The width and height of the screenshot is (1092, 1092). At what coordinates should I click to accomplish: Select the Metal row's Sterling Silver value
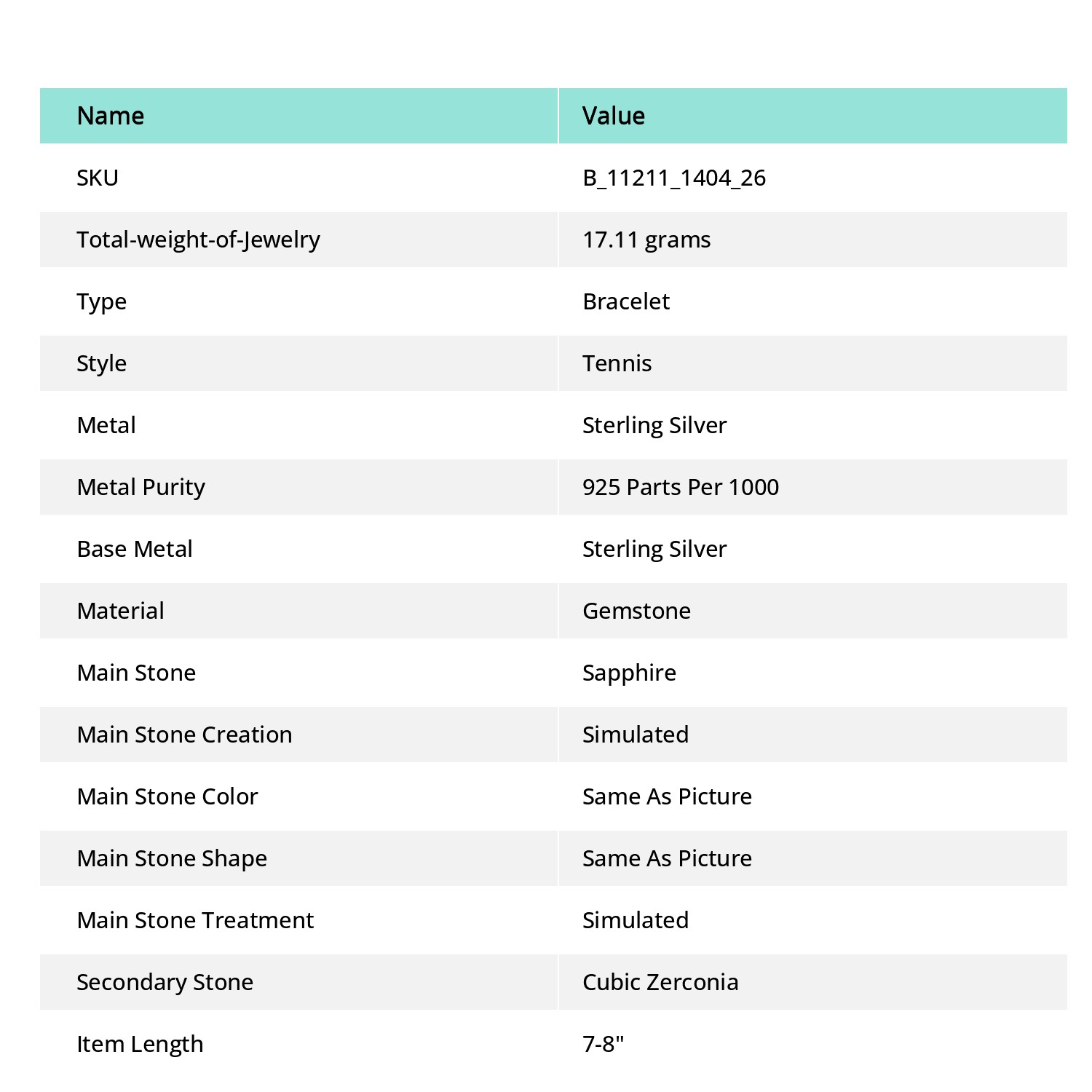[x=654, y=426]
